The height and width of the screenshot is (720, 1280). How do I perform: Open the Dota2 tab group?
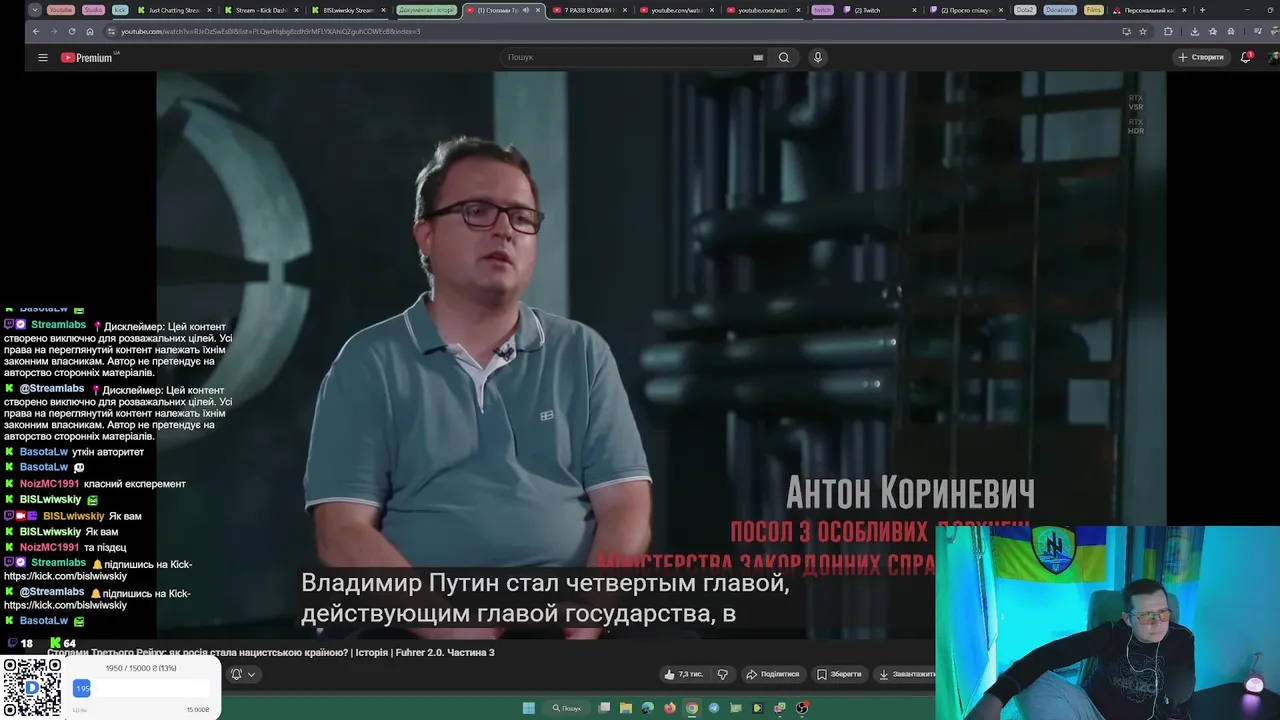coord(1024,10)
